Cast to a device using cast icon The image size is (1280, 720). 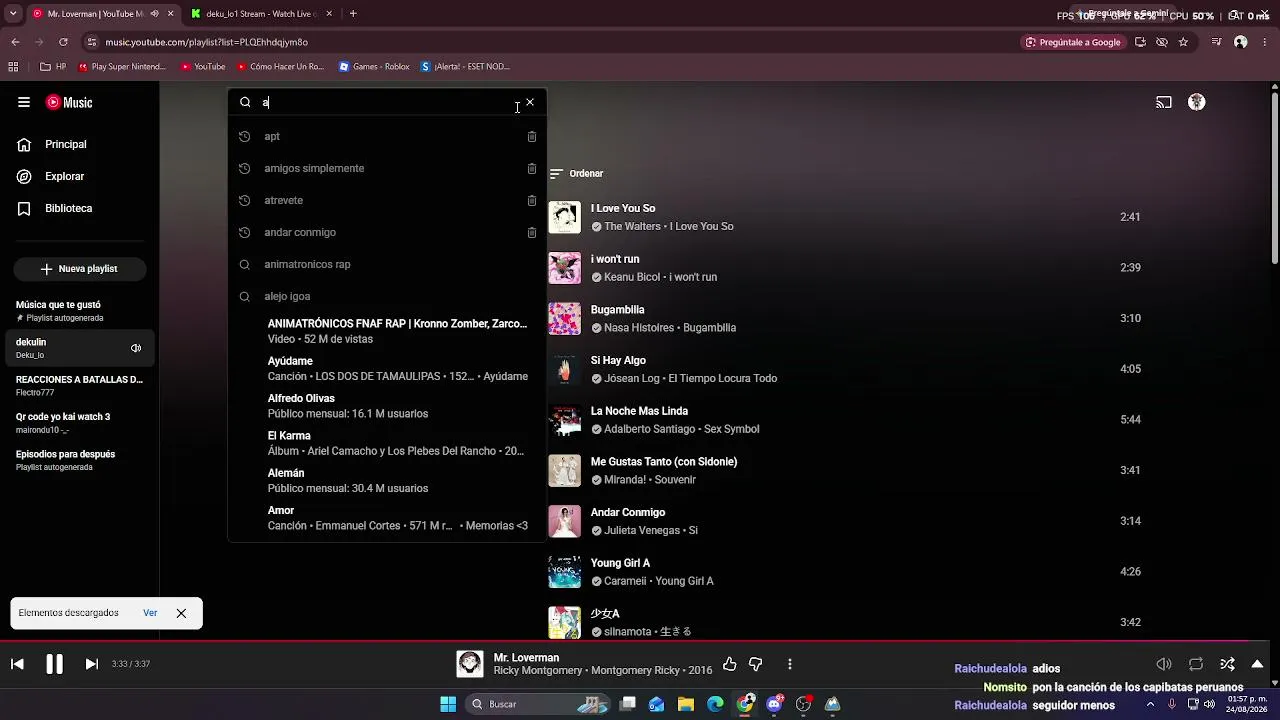pyautogui.click(x=1164, y=102)
